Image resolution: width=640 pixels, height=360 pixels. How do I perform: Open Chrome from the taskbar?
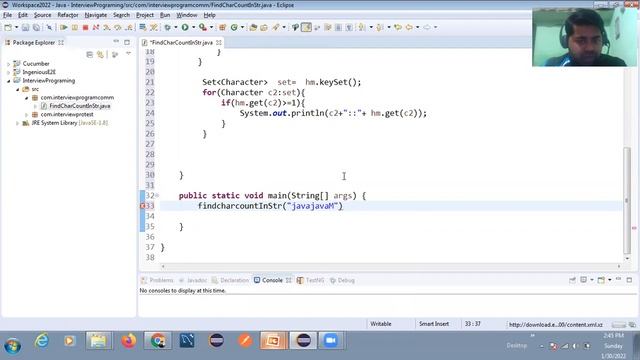click(x=158, y=340)
